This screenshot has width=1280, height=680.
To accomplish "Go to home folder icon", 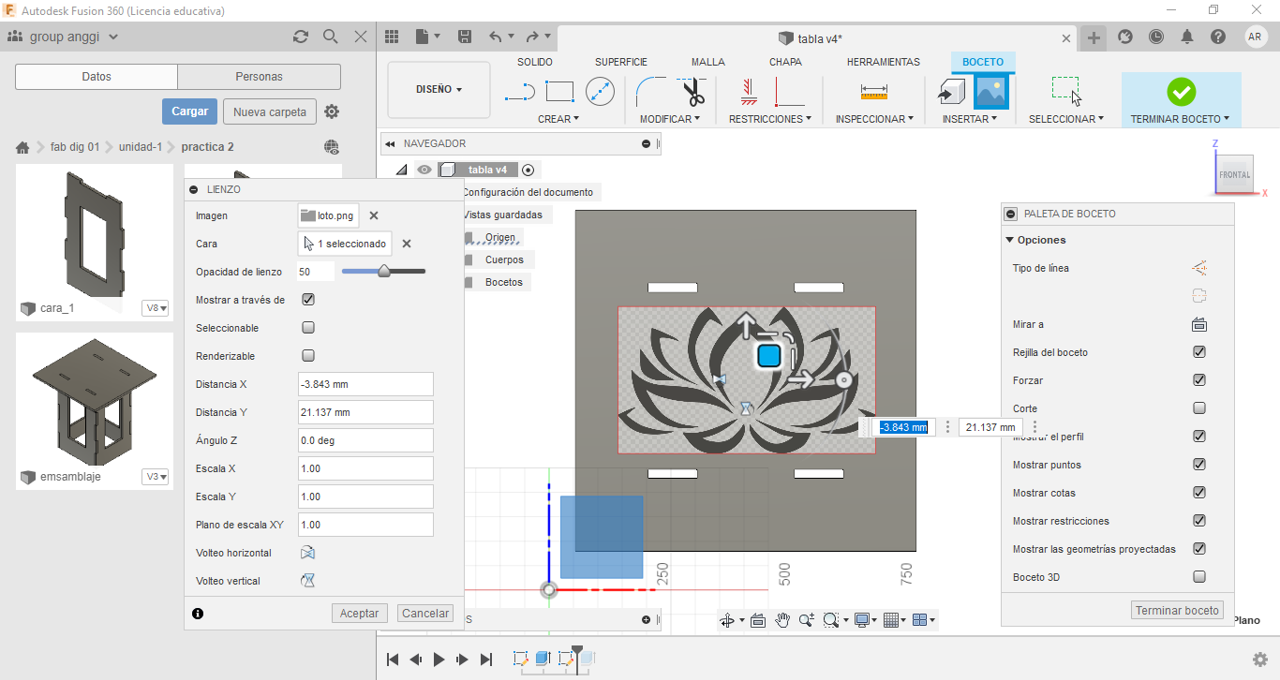I will (22, 147).
